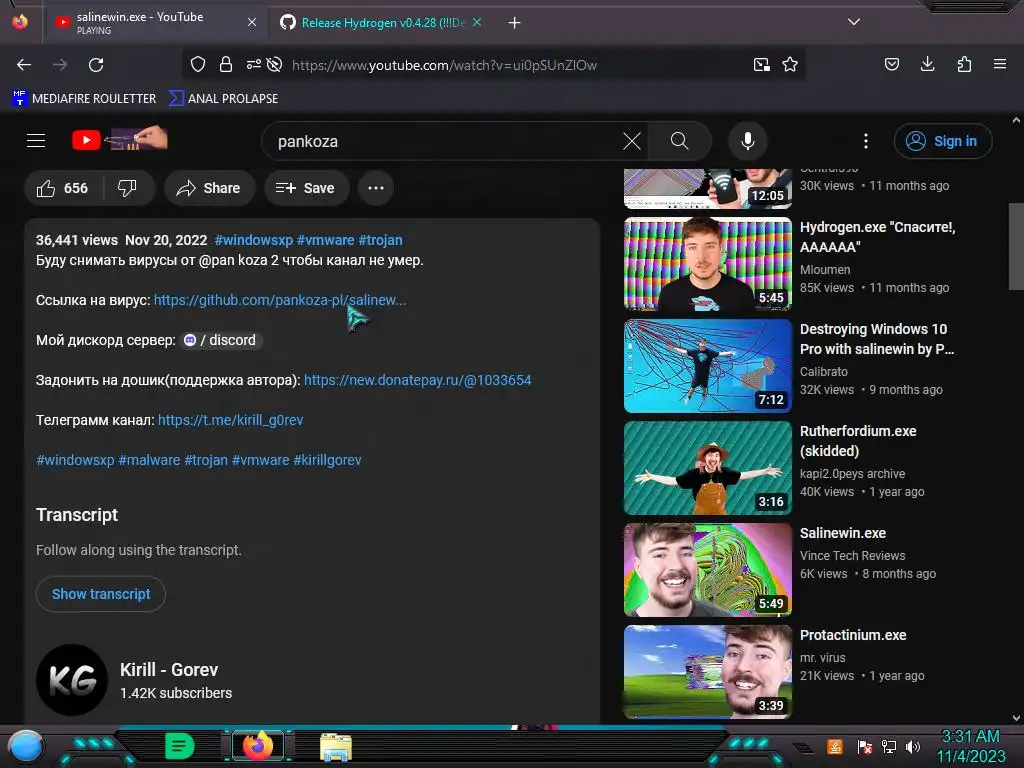
Task: Save page to Pocket
Action: coord(892,64)
